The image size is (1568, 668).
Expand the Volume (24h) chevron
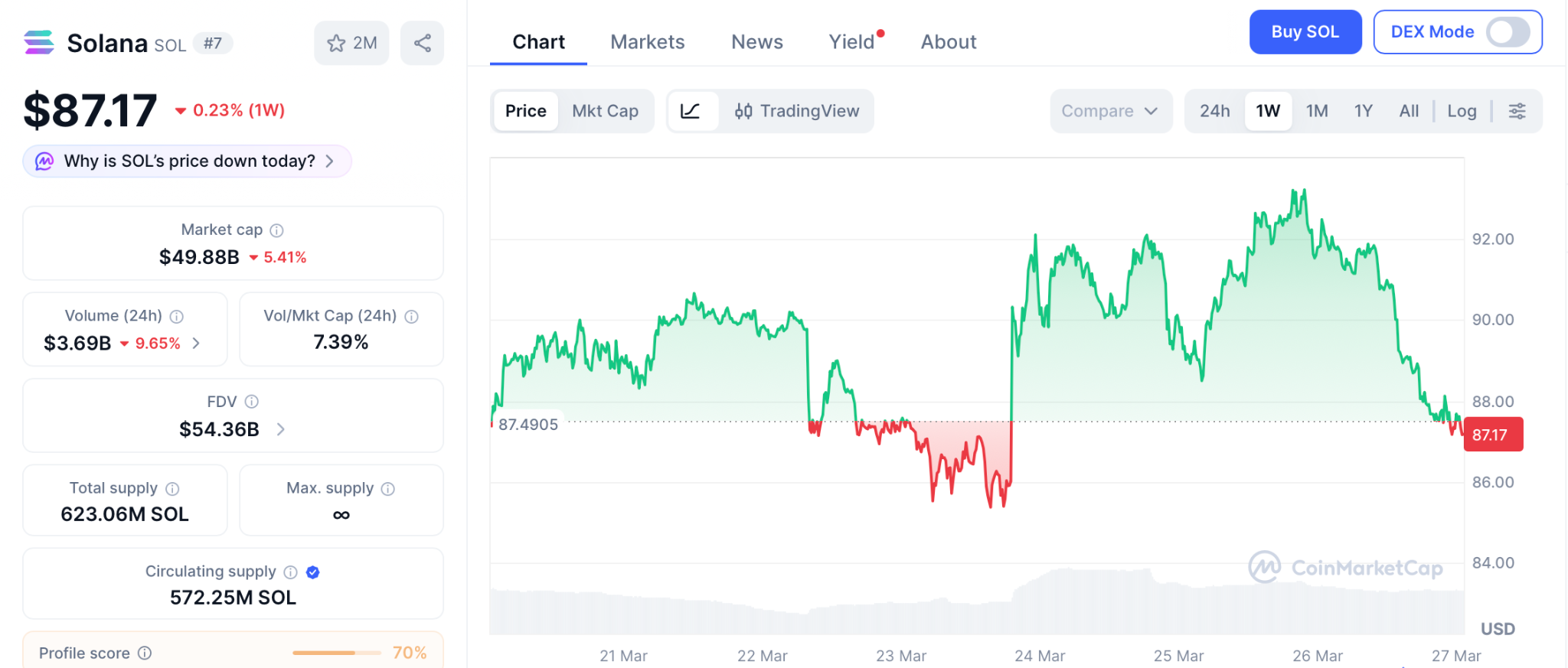[x=196, y=343]
